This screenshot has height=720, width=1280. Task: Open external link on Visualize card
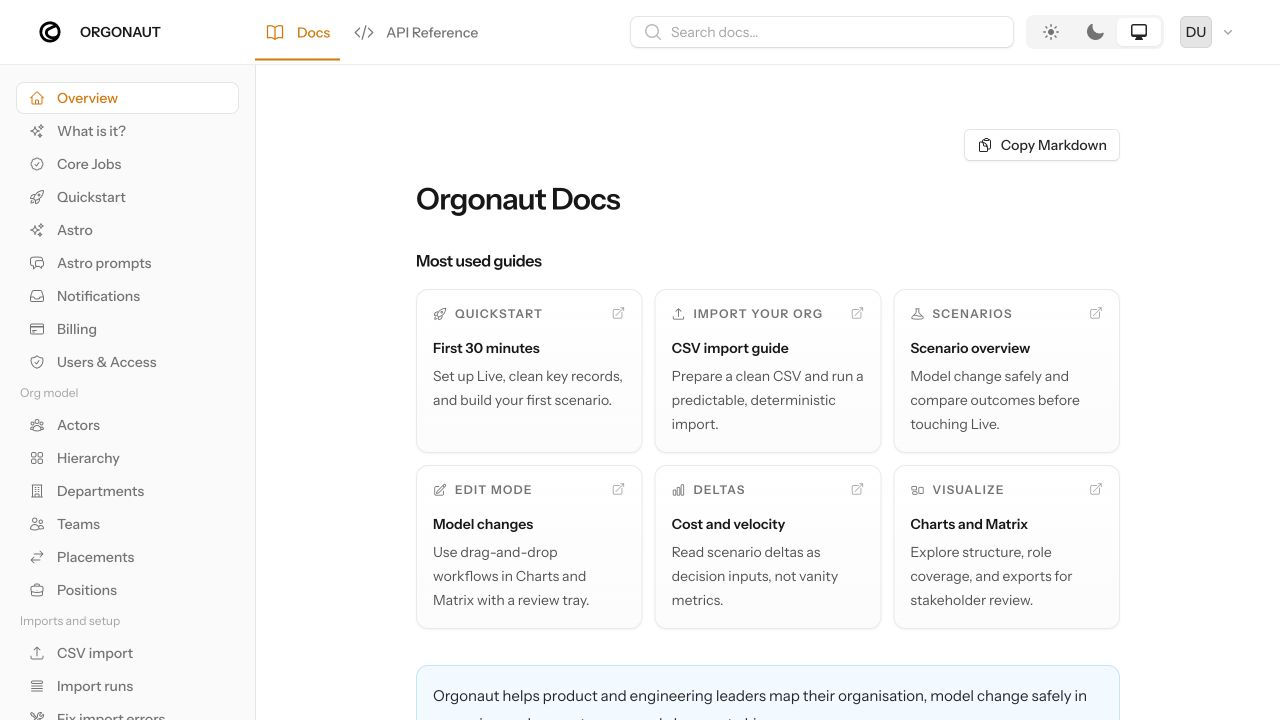coord(1096,489)
